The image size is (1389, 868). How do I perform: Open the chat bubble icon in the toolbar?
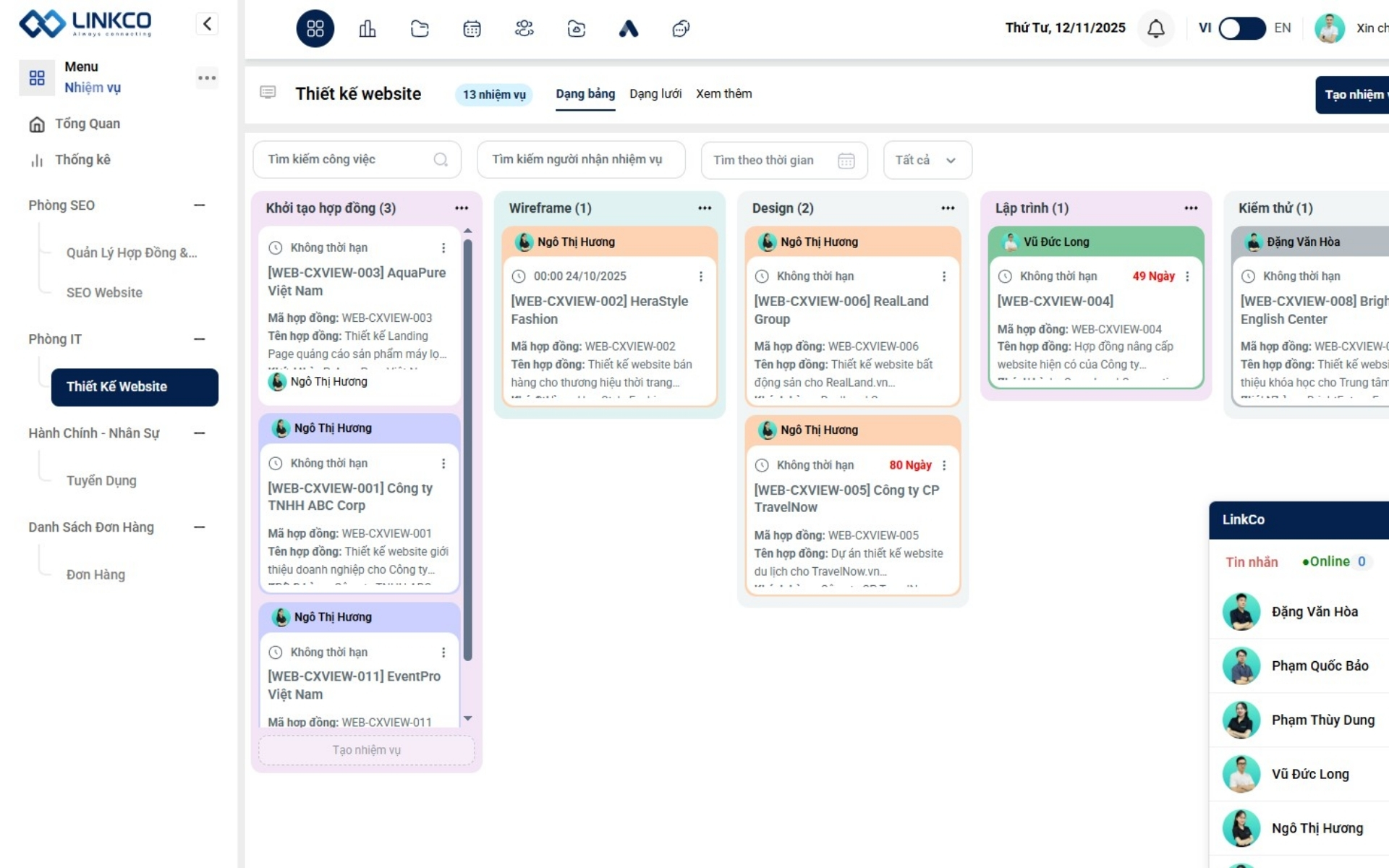[680, 28]
